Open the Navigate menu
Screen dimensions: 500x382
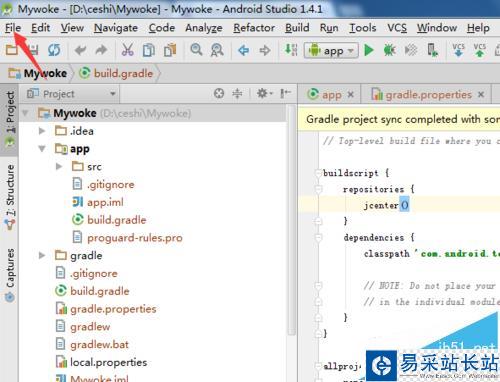[116, 28]
